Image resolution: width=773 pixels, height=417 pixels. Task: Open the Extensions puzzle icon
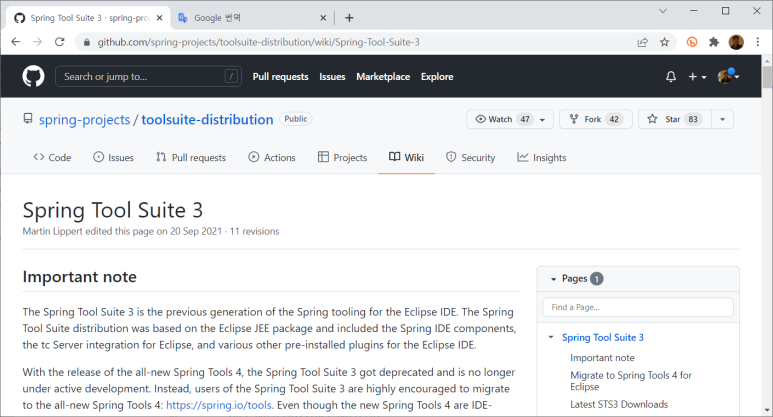click(x=714, y=42)
